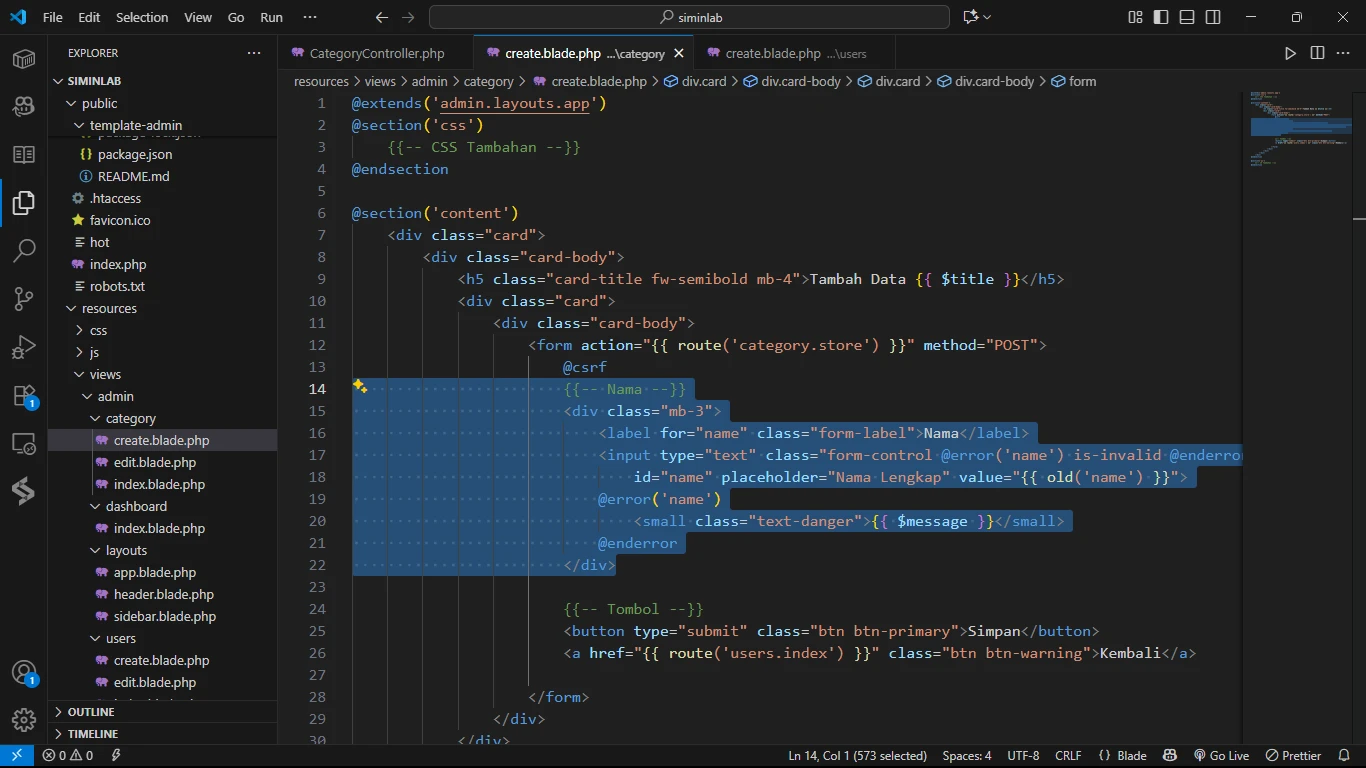Click the sparkle code action icon on line 14
Image resolution: width=1366 pixels, height=768 pixels.
[360, 388]
